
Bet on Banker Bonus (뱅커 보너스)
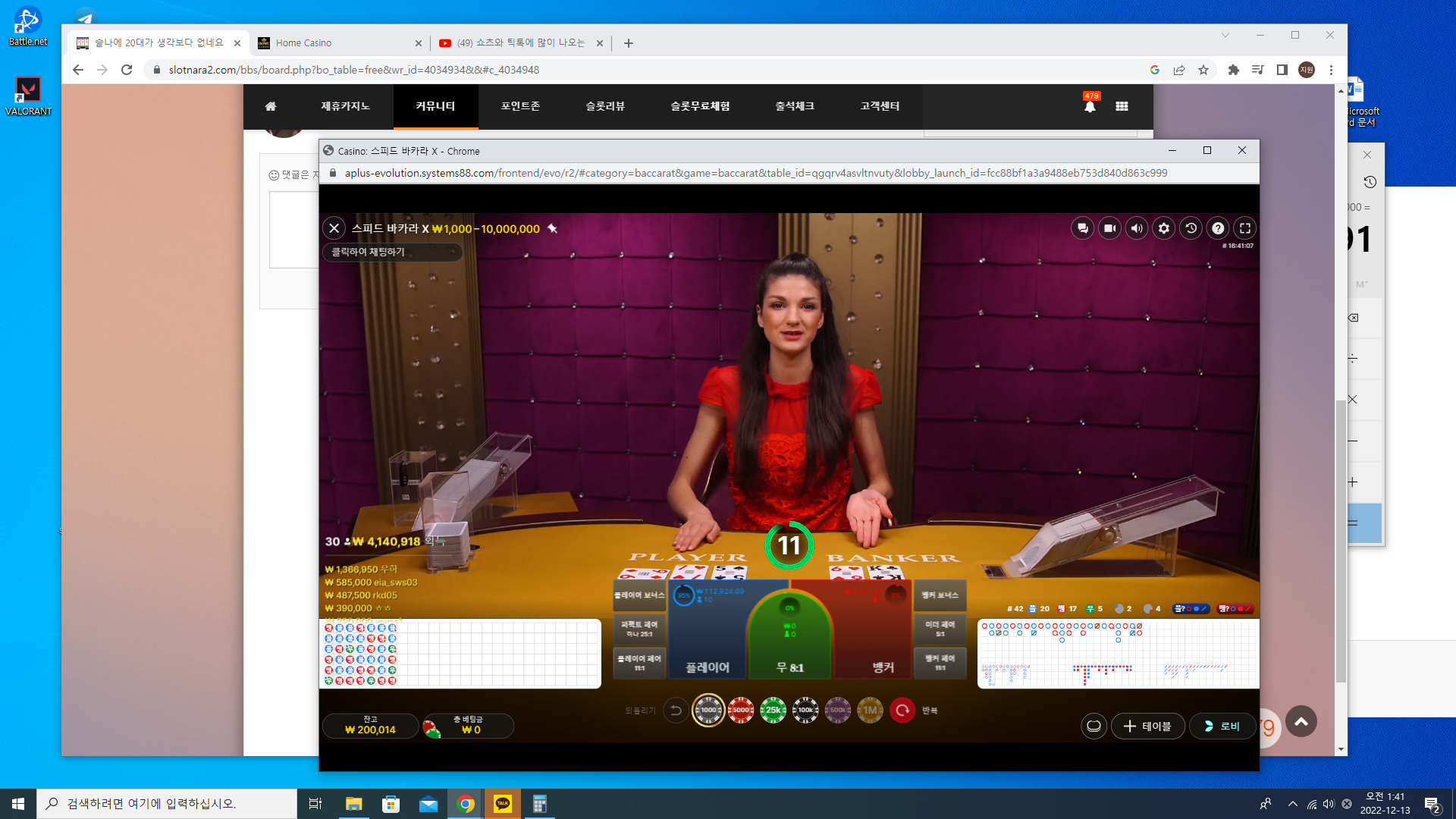click(x=940, y=596)
